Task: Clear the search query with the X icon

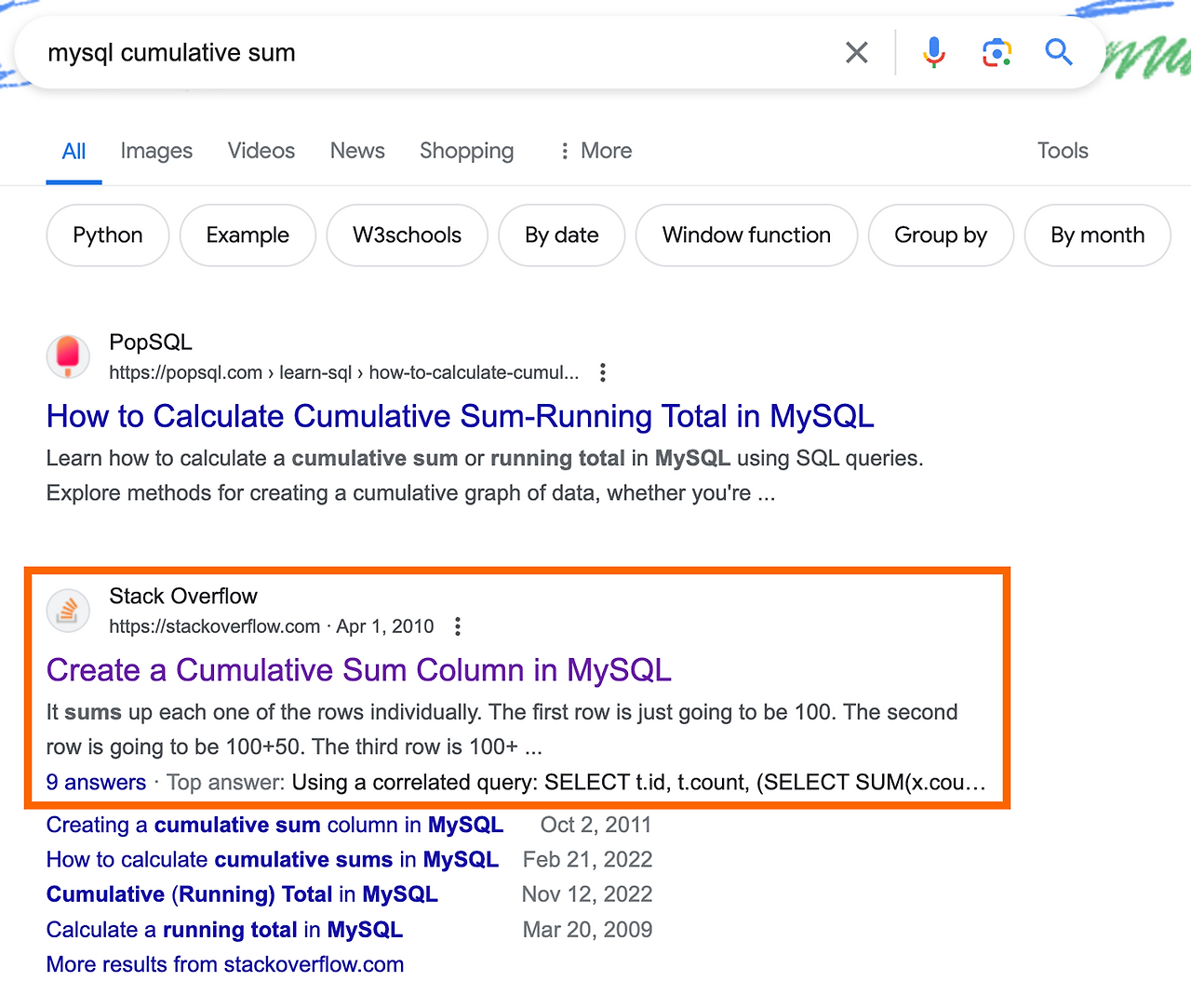Action: 857,52
